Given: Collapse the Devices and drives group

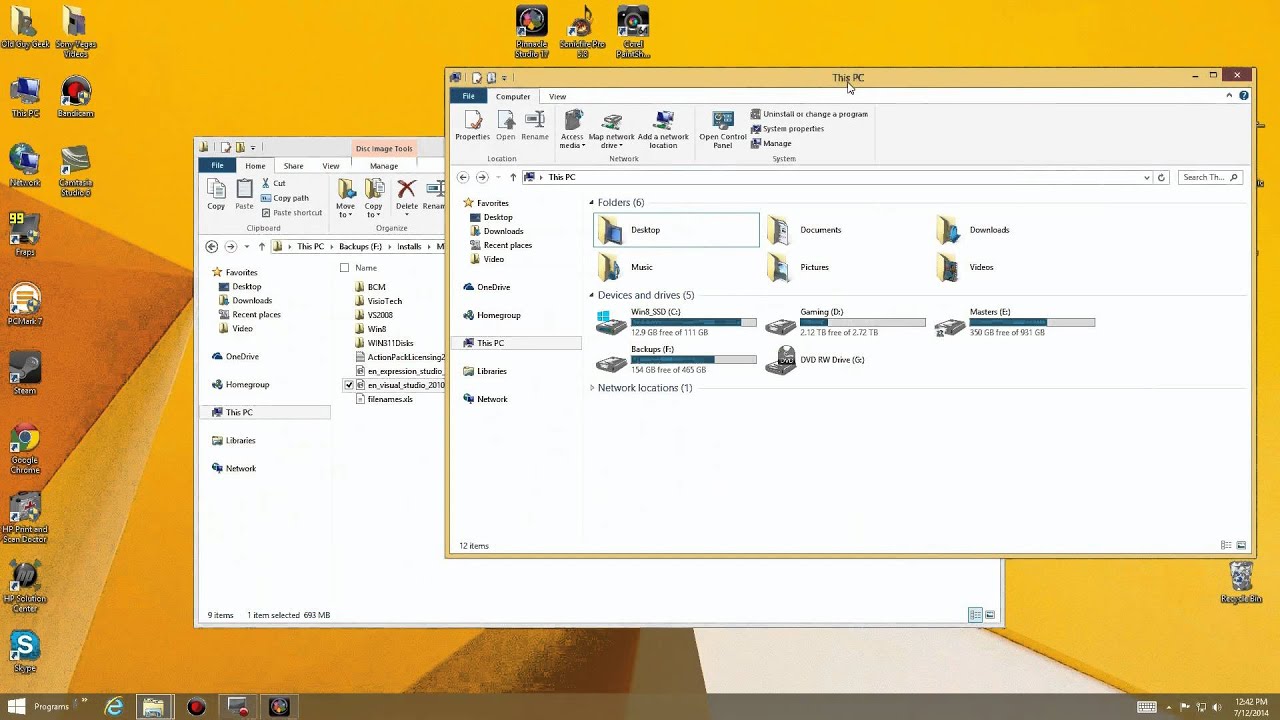Looking at the screenshot, I should [x=591, y=295].
